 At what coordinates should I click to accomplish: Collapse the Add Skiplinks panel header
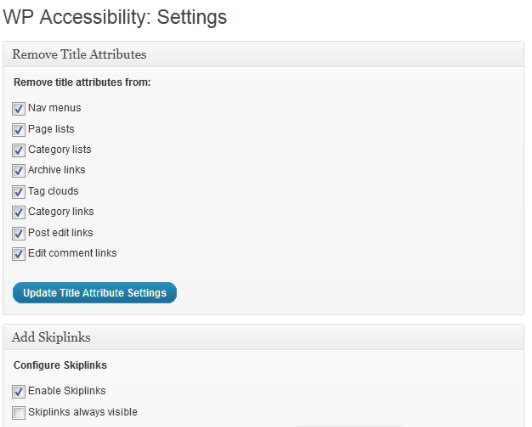pyautogui.click(x=264, y=337)
